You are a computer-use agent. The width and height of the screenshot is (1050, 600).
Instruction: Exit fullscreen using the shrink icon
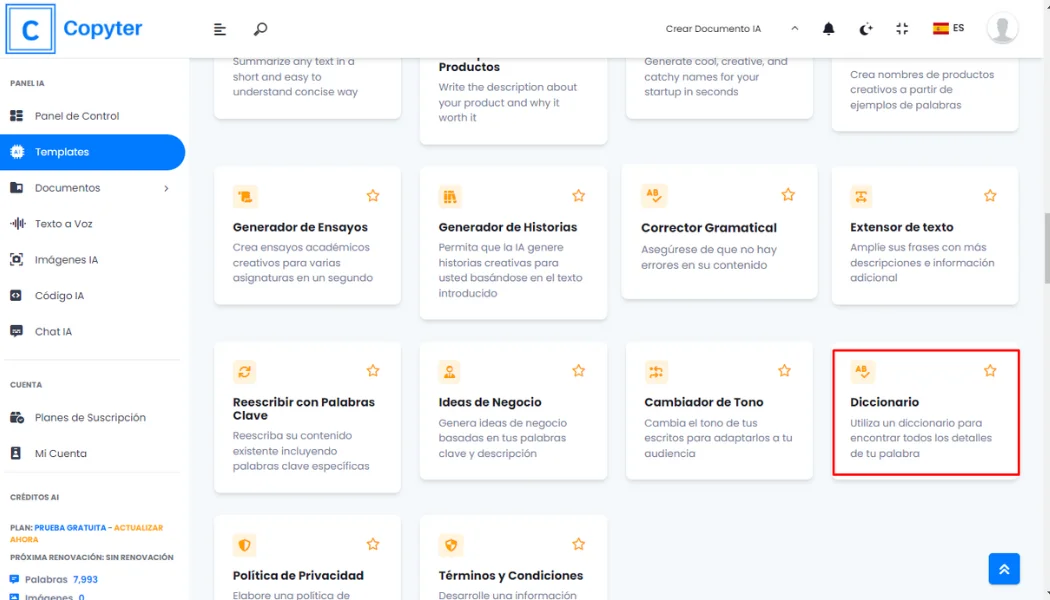902,29
